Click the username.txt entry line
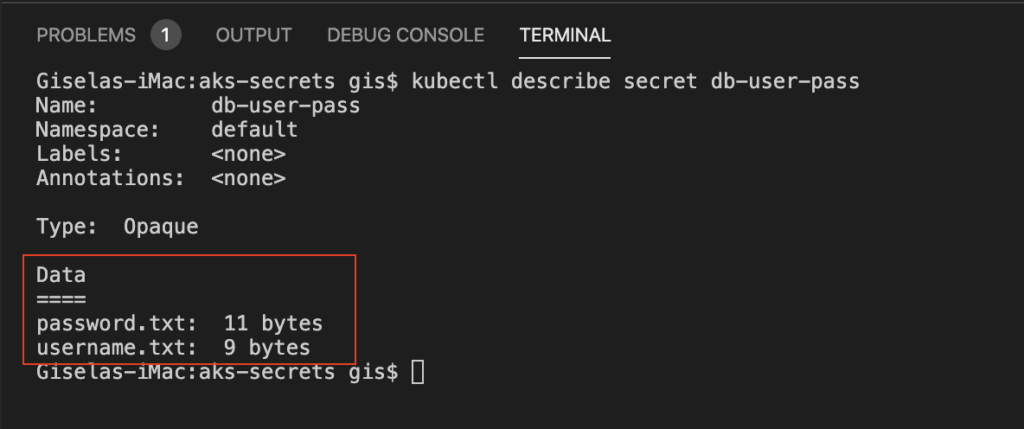 click(x=173, y=347)
